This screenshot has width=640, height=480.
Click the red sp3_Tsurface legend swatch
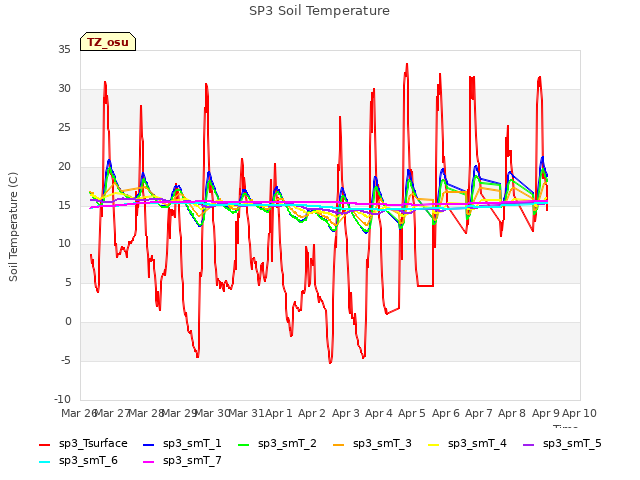click(x=44, y=444)
